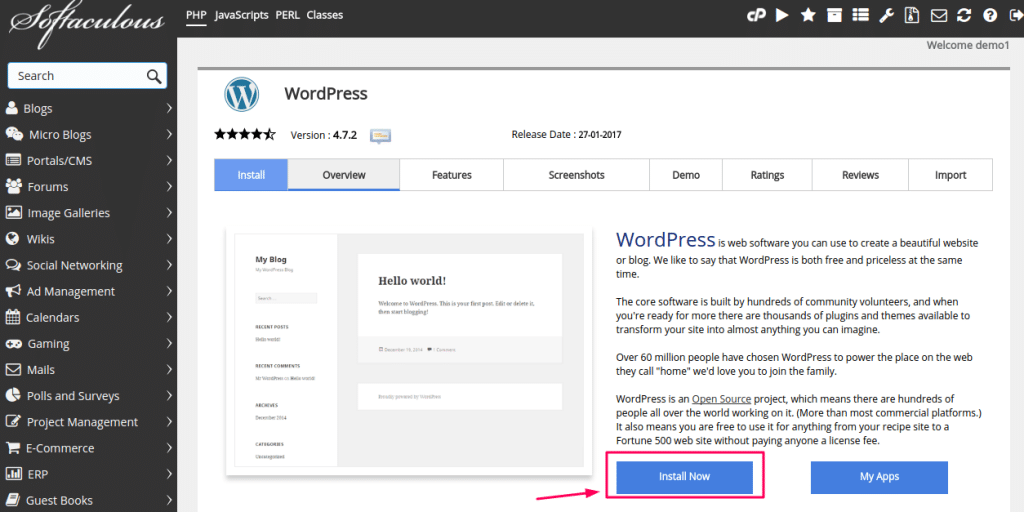Expand the Mails category chevron

[x=169, y=370]
